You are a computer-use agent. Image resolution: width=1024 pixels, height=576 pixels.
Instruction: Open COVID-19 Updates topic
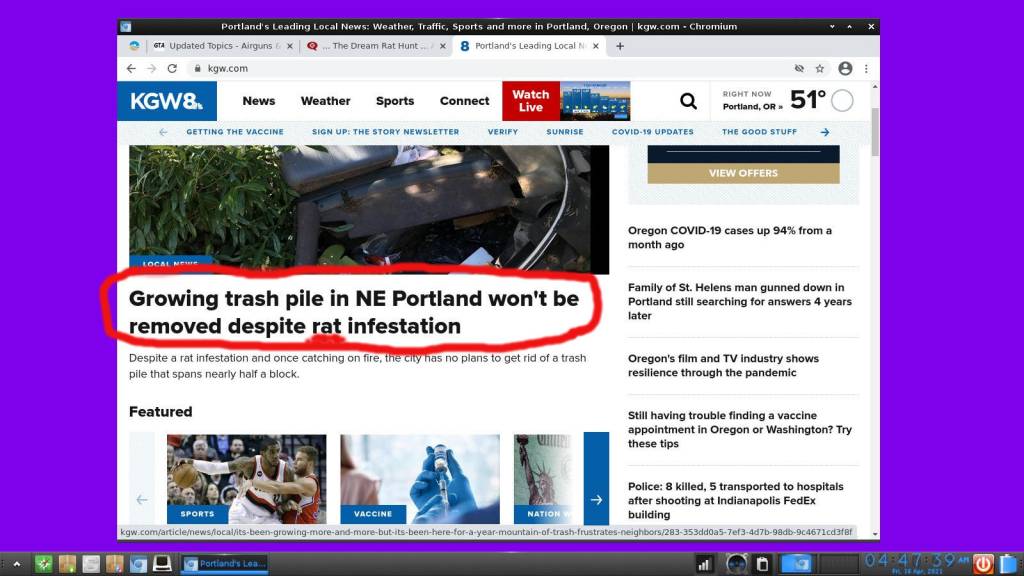(x=652, y=132)
